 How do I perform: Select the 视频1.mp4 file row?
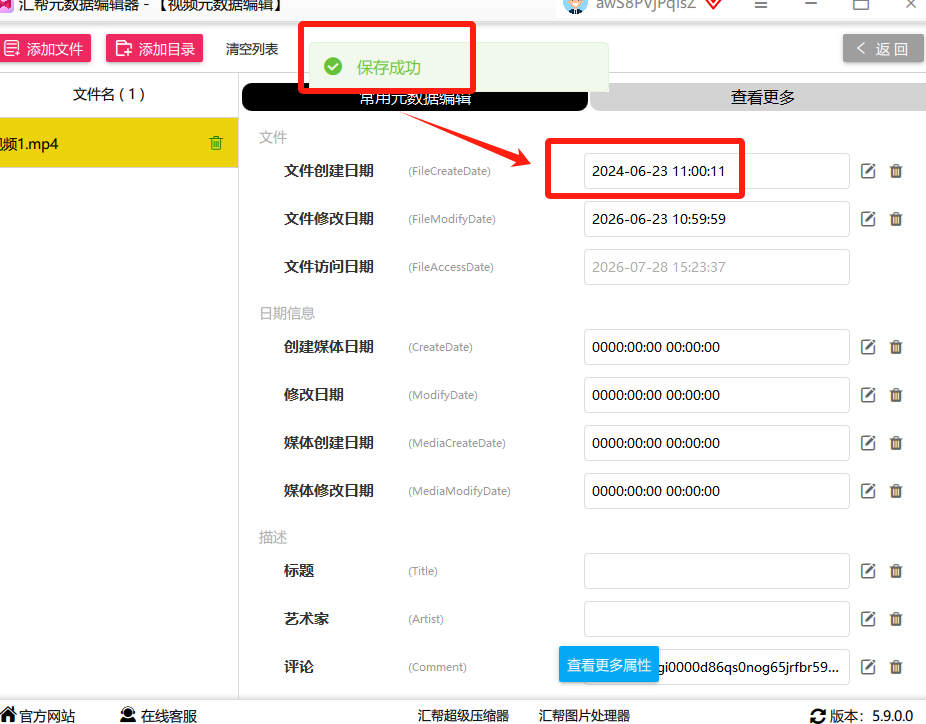118,143
